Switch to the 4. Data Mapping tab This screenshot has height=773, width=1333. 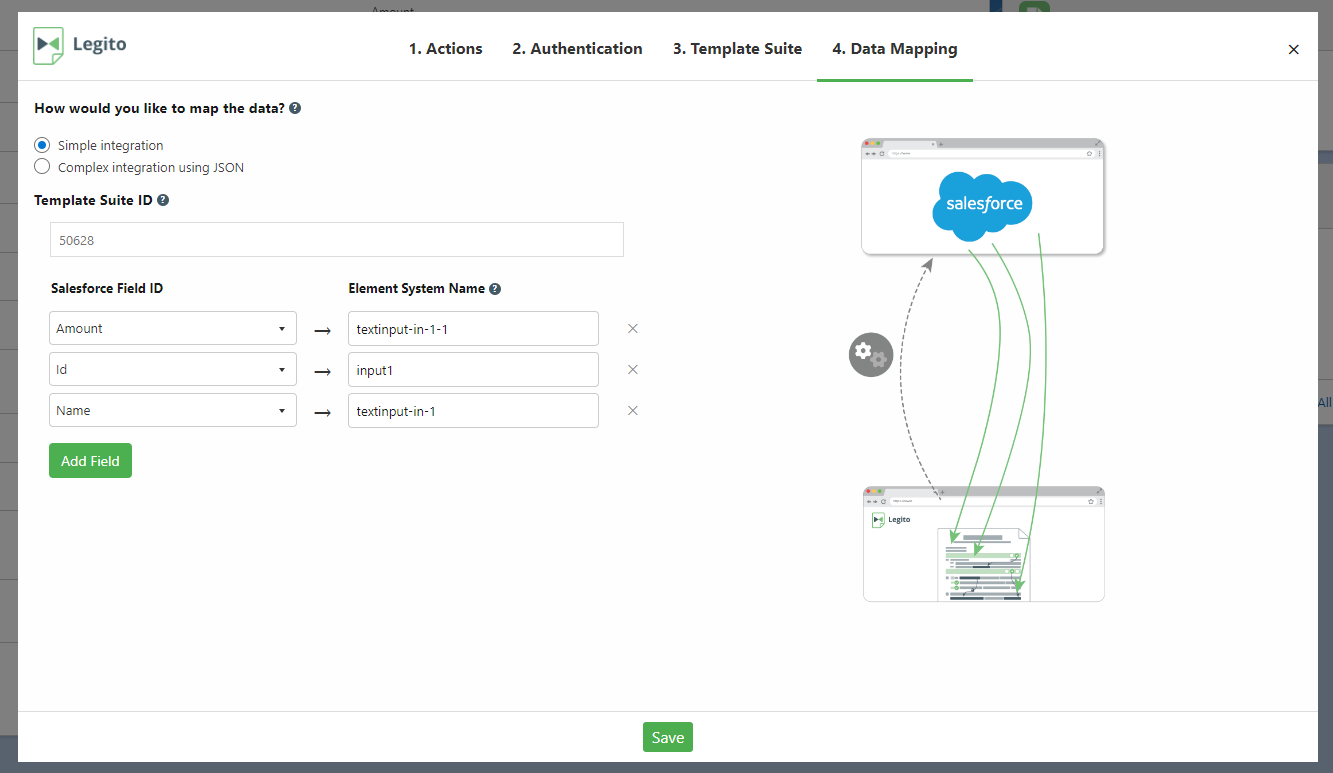click(x=894, y=48)
